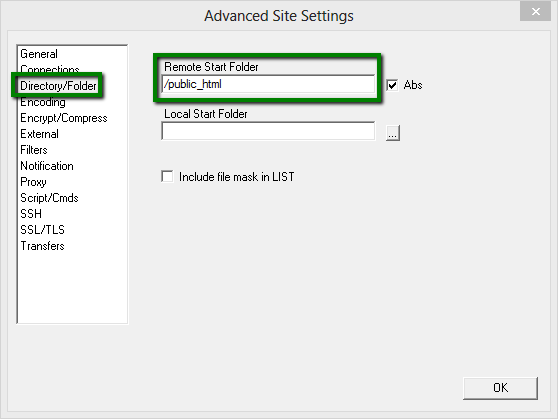Click the Local Start Folder field
The width and height of the screenshot is (558, 419).
click(268, 131)
